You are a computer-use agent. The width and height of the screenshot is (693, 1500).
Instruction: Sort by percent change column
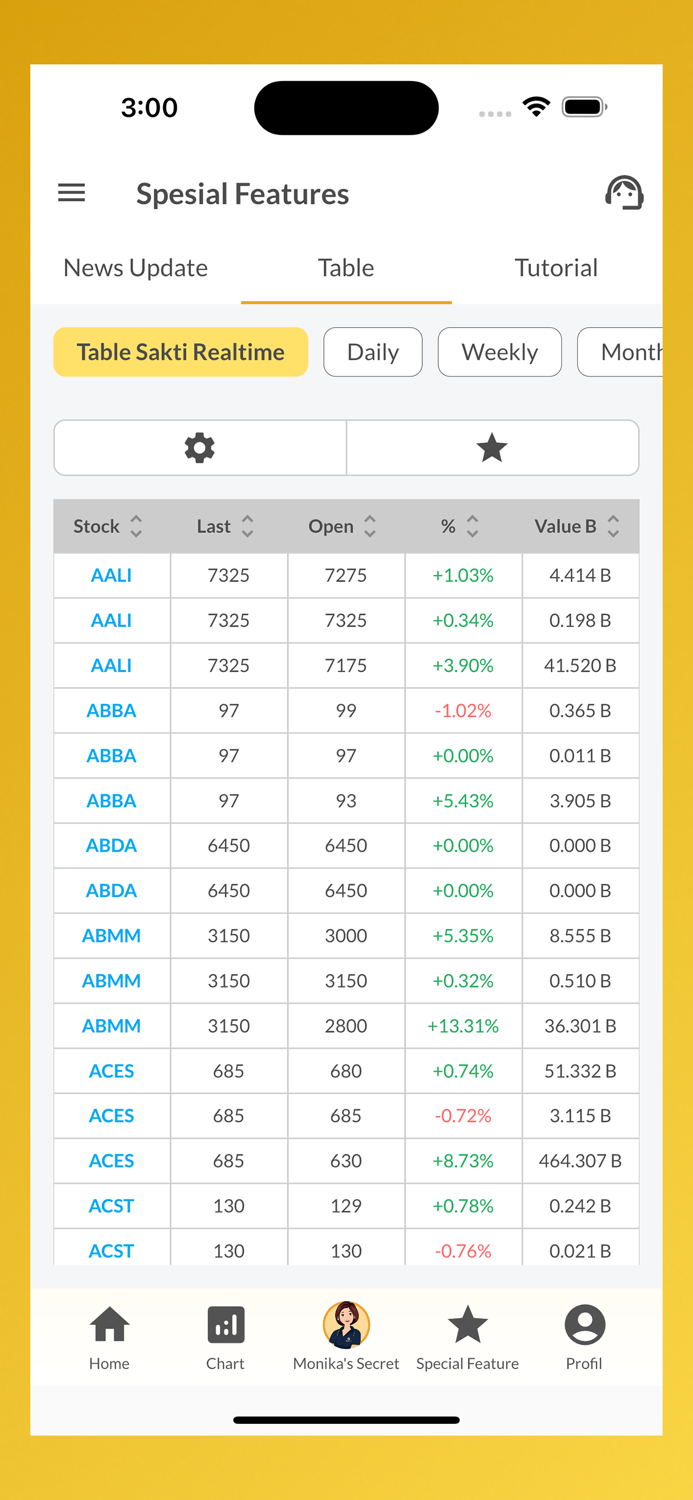[472, 527]
